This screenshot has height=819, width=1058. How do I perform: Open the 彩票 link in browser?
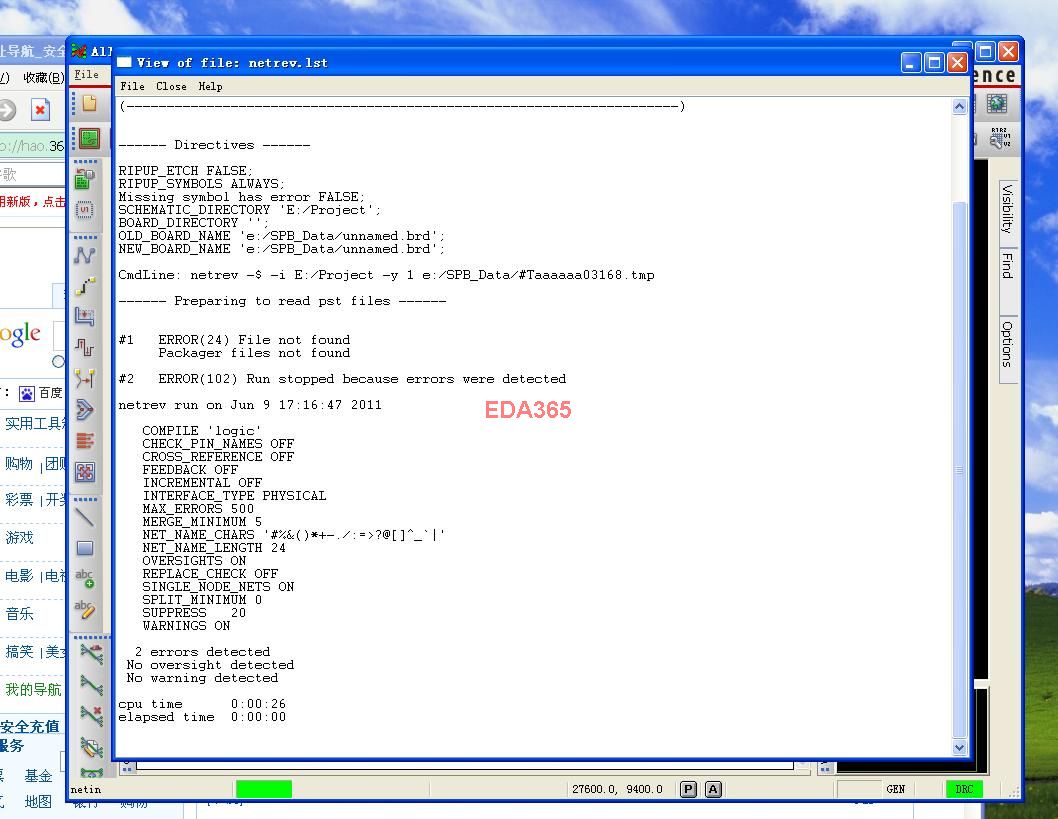click(x=19, y=500)
